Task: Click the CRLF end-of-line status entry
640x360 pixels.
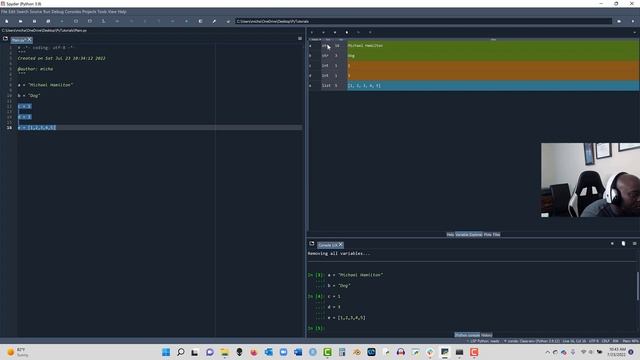Action: (x=605, y=341)
